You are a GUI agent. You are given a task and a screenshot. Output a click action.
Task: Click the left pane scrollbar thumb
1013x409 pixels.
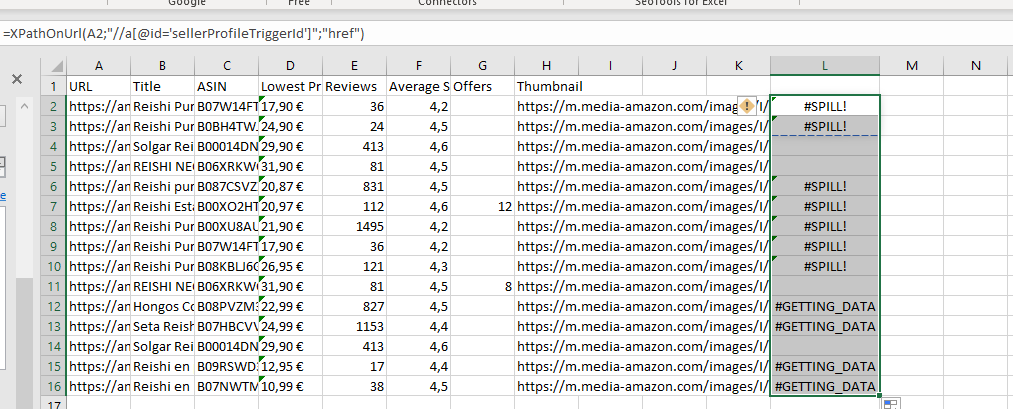coord(25,323)
